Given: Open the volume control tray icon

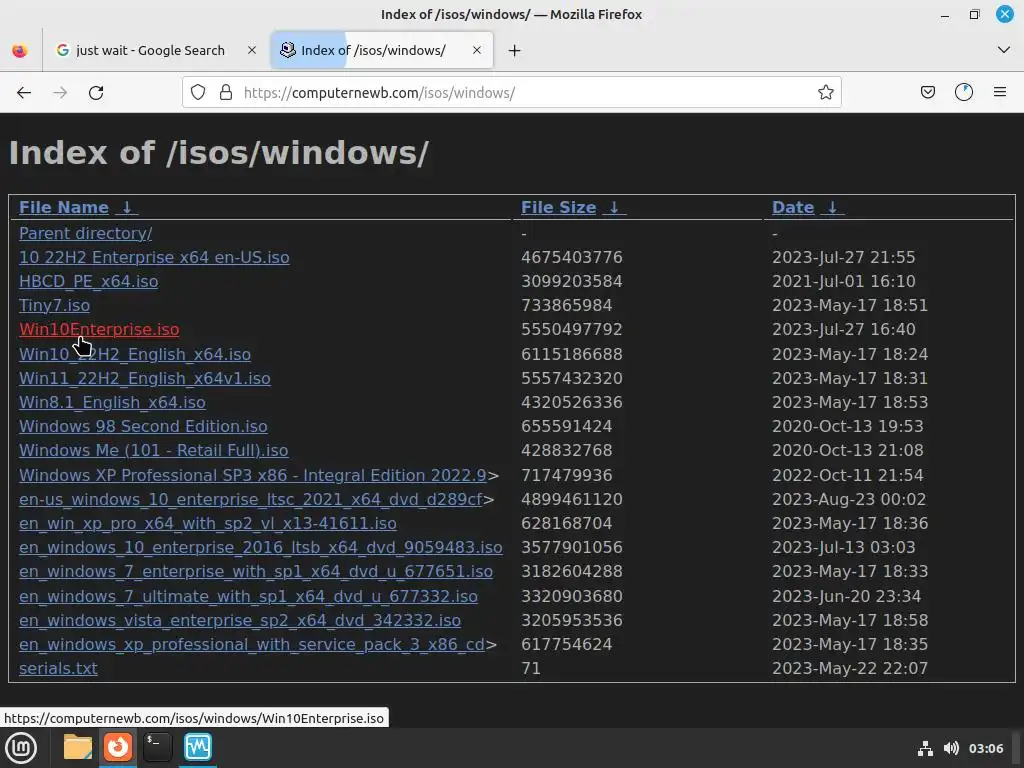Looking at the screenshot, I should pyautogui.click(x=952, y=748).
